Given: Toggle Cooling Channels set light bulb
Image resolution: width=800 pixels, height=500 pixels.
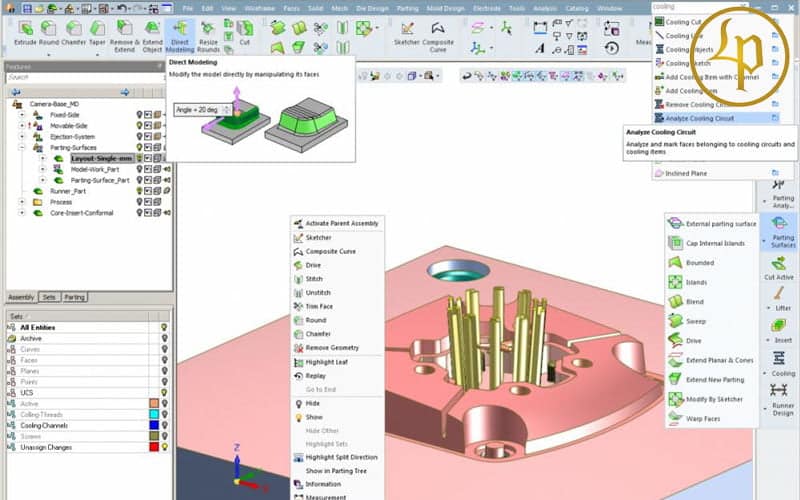Looking at the screenshot, I should click(x=164, y=425).
